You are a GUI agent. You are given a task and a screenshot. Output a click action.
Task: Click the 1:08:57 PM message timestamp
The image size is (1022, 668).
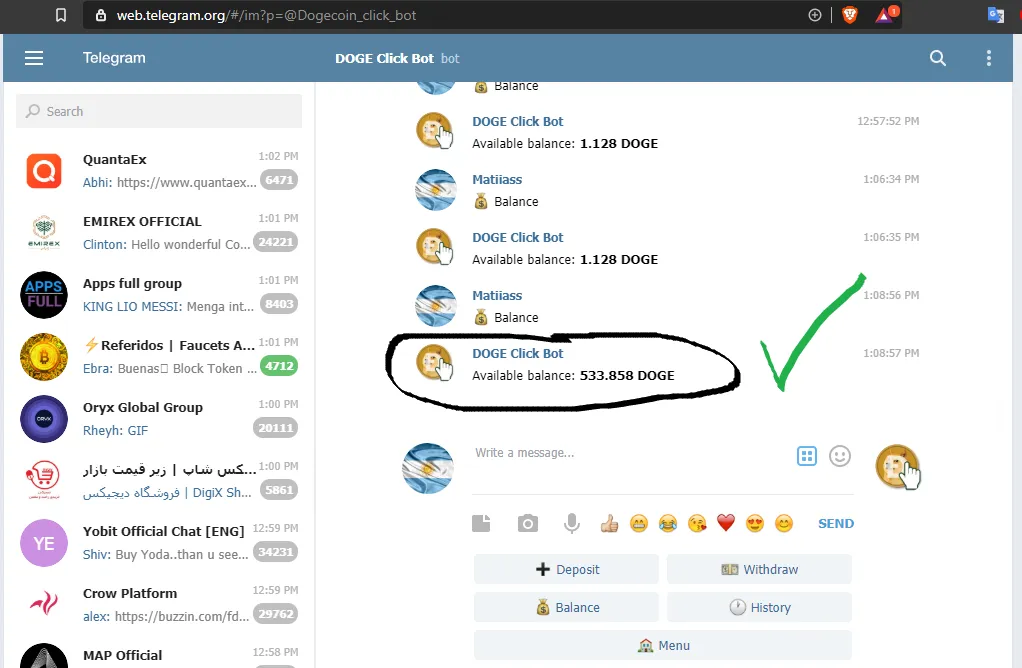click(891, 353)
